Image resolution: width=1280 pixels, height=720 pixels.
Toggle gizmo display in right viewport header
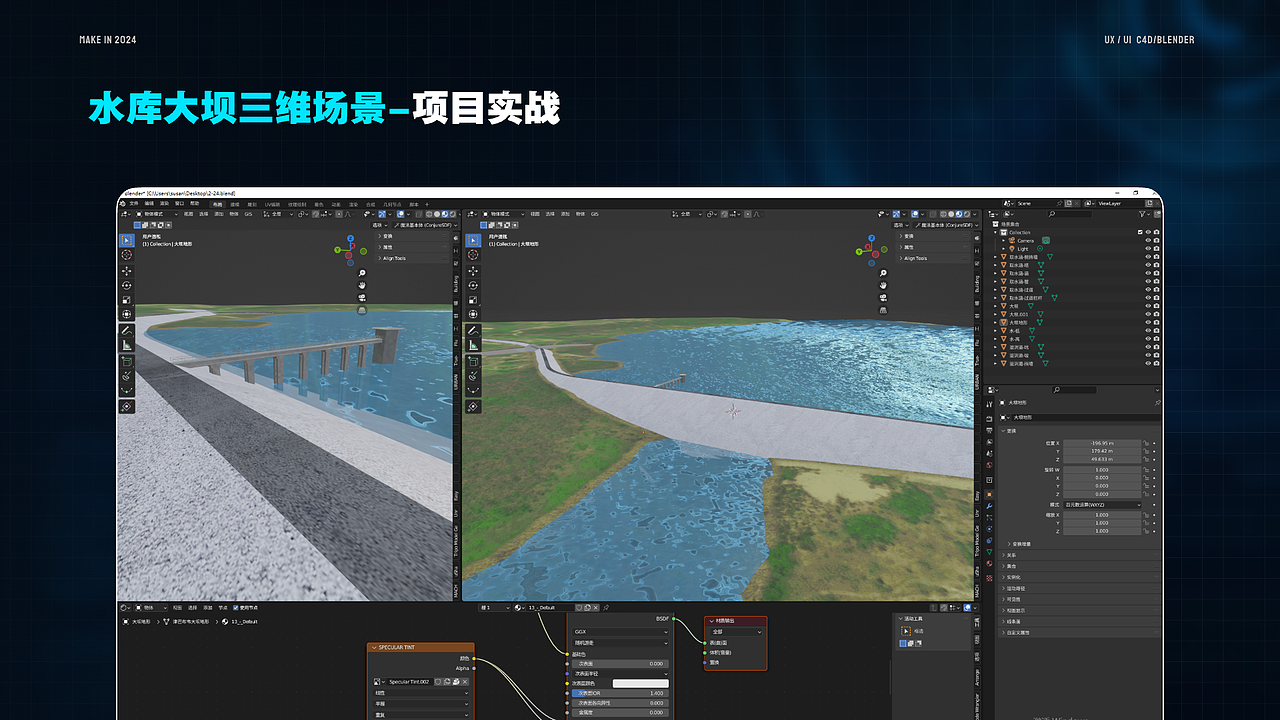(896, 214)
